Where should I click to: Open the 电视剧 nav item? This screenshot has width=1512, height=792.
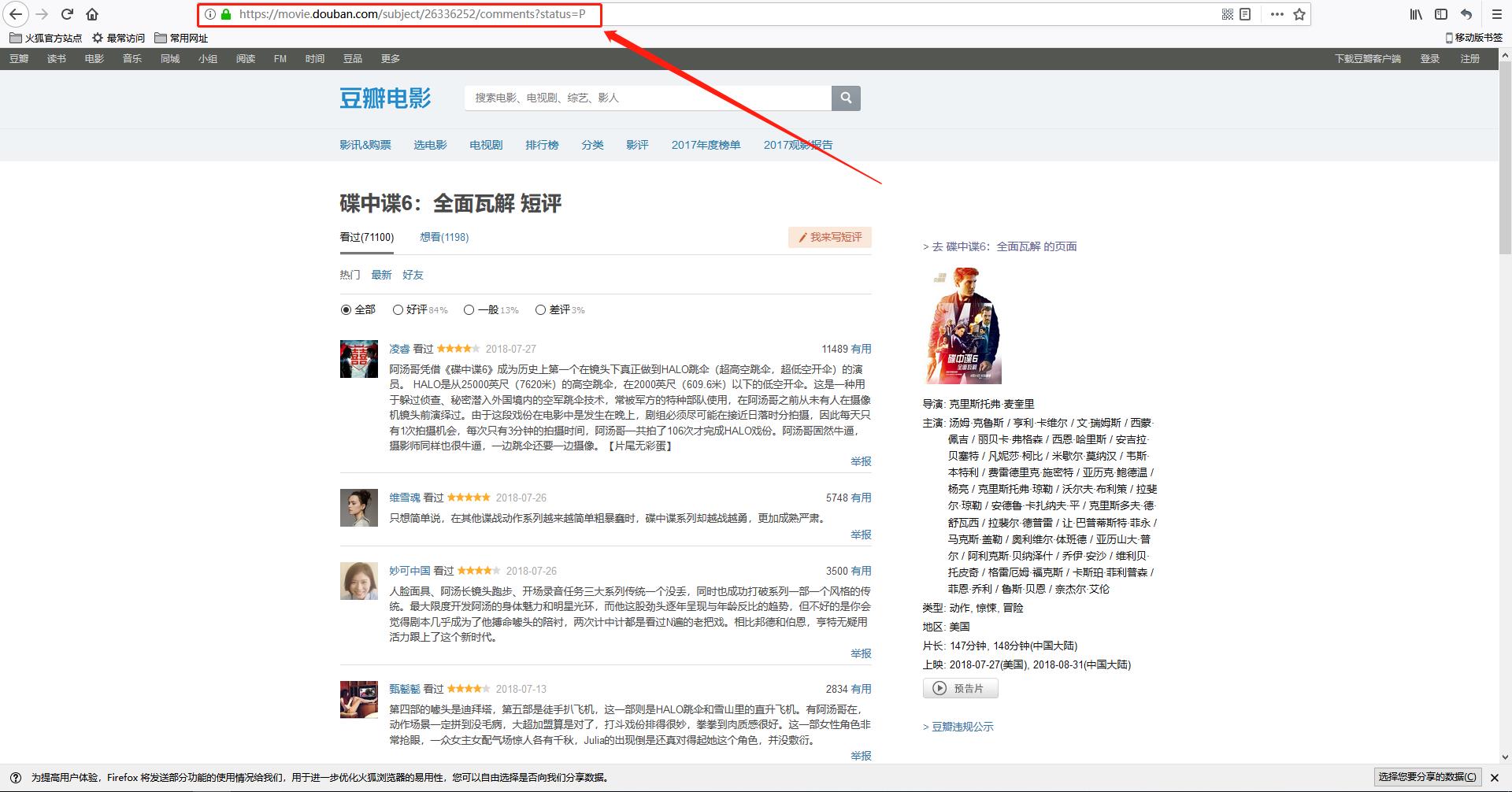pyautogui.click(x=486, y=145)
